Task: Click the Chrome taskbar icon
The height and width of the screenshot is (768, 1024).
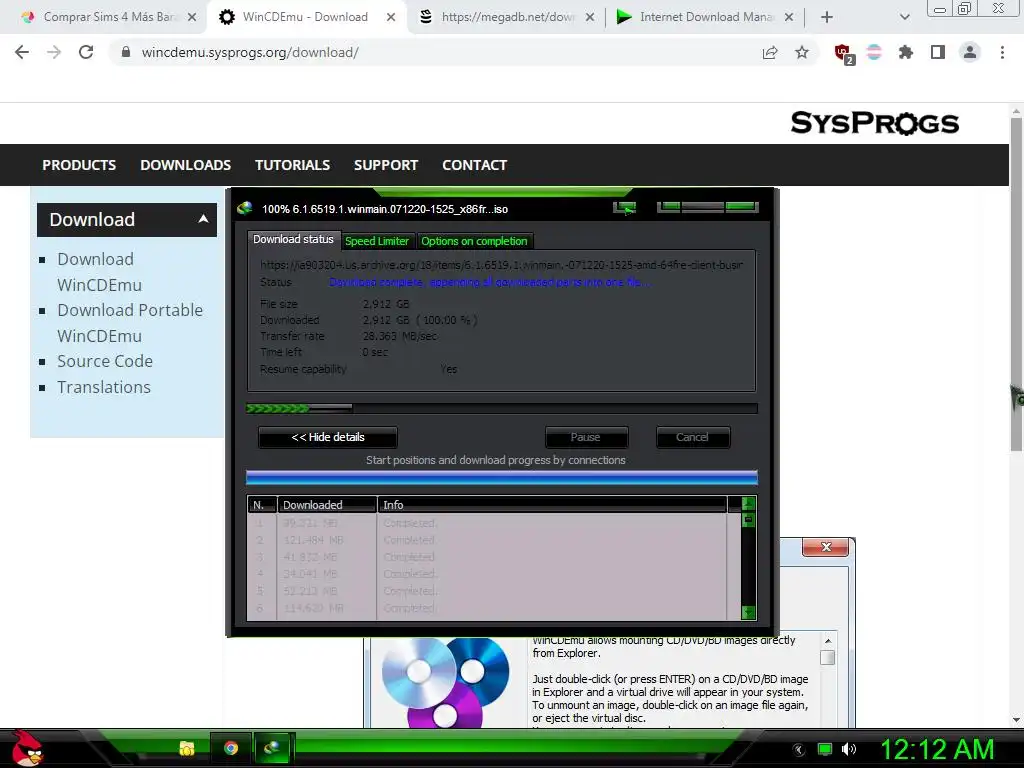Action: click(231, 748)
